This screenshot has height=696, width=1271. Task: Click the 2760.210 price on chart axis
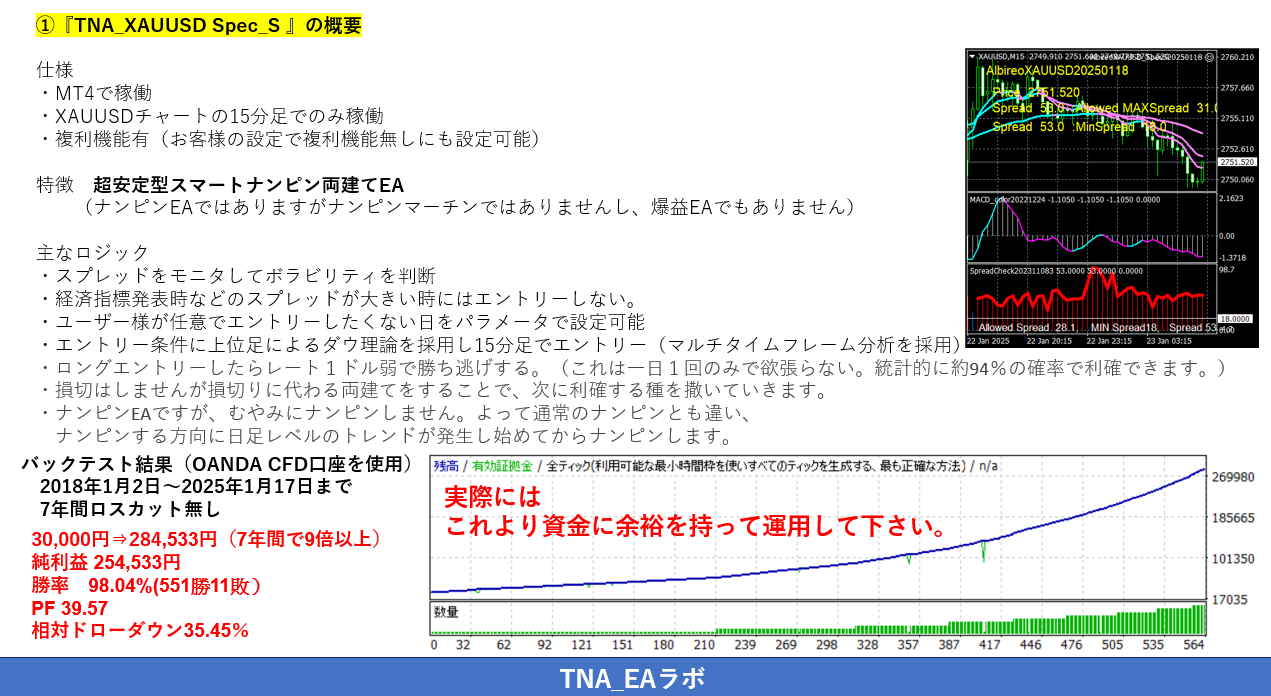[1238, 57]
